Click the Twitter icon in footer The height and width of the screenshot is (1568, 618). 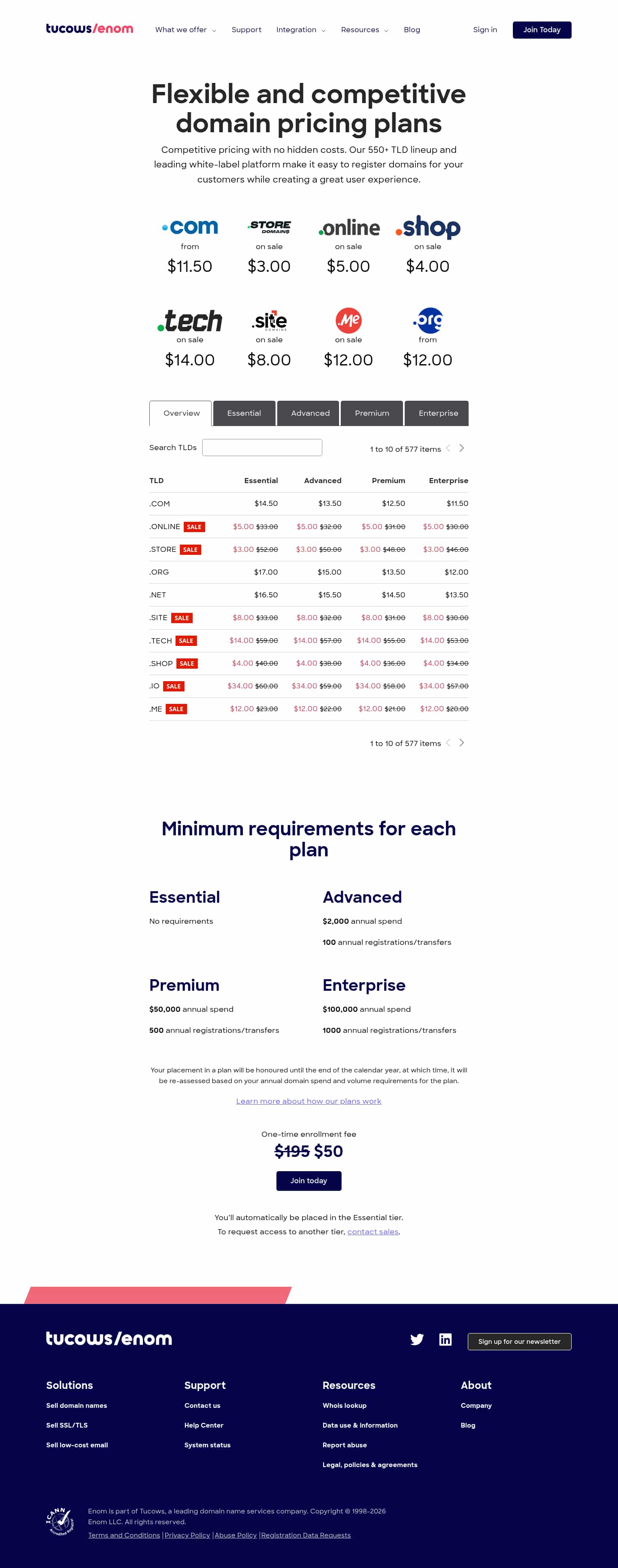point(417,1340)
